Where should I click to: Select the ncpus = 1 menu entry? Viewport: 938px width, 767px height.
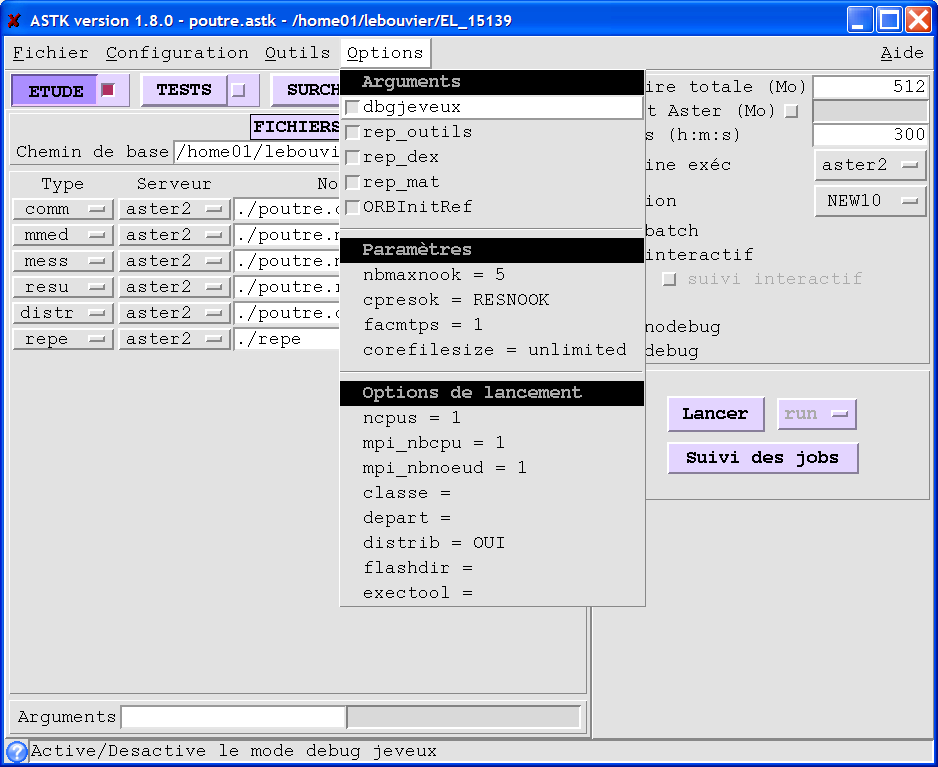click(x=412, y=418)
